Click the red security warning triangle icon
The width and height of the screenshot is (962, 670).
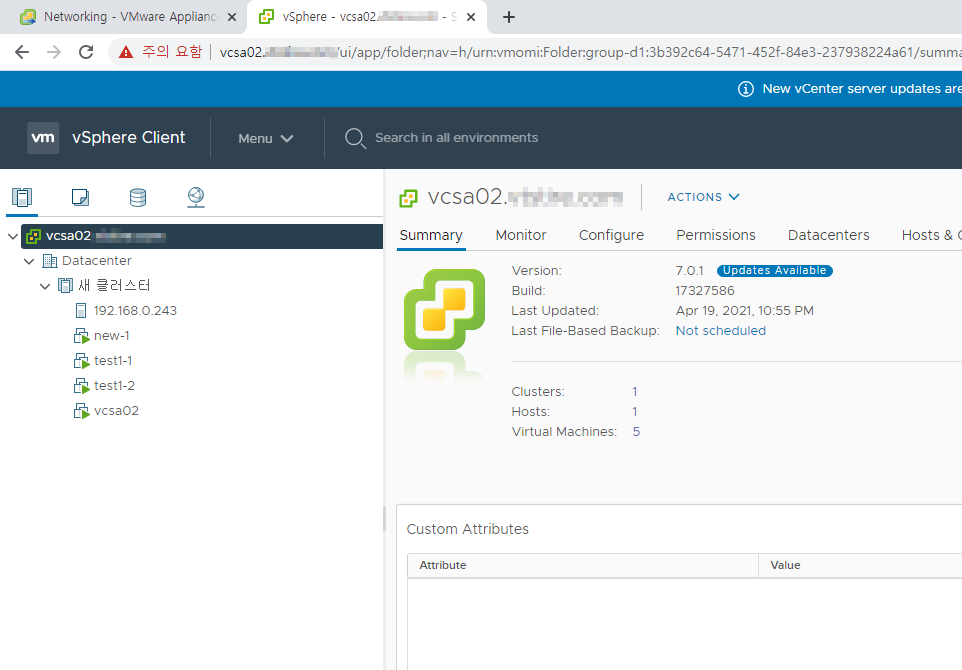pyautogui.click(x=126, y=52)
